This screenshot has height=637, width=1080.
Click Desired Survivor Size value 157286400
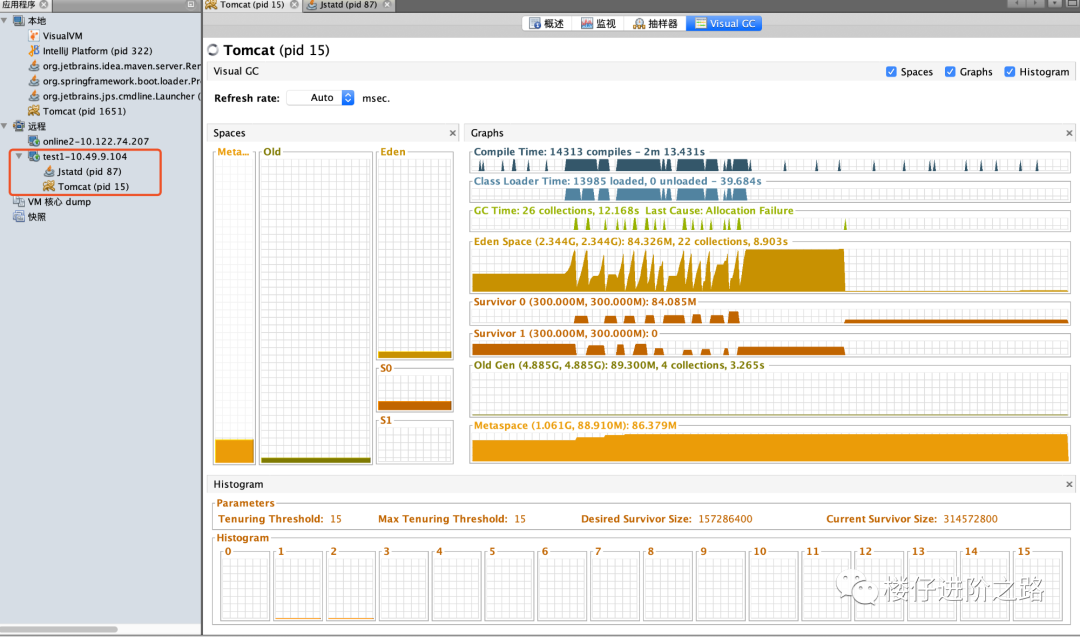(725, 519)
